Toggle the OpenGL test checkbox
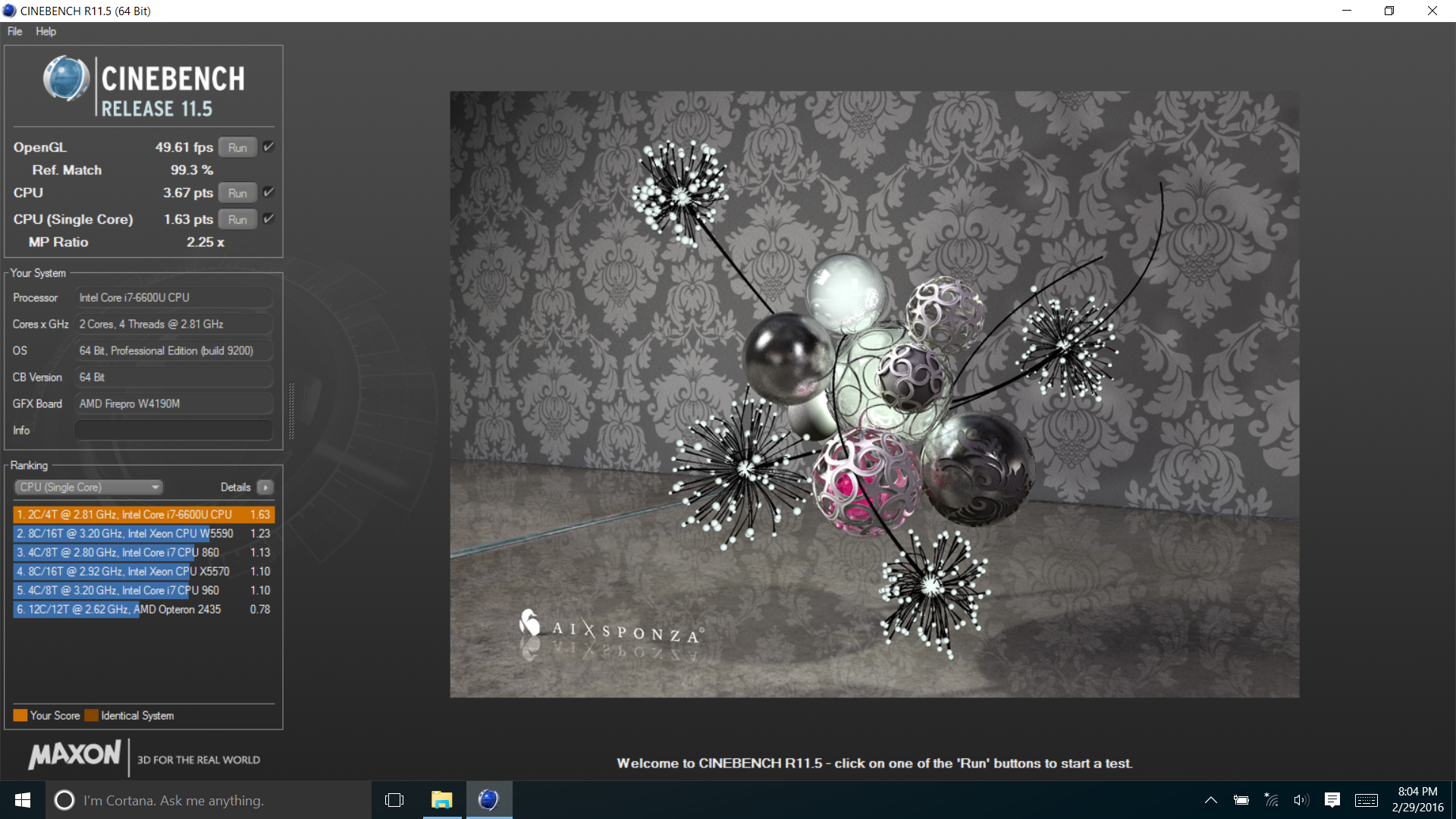The width and height of the screenshot is (1456, 819). [268, 147]
